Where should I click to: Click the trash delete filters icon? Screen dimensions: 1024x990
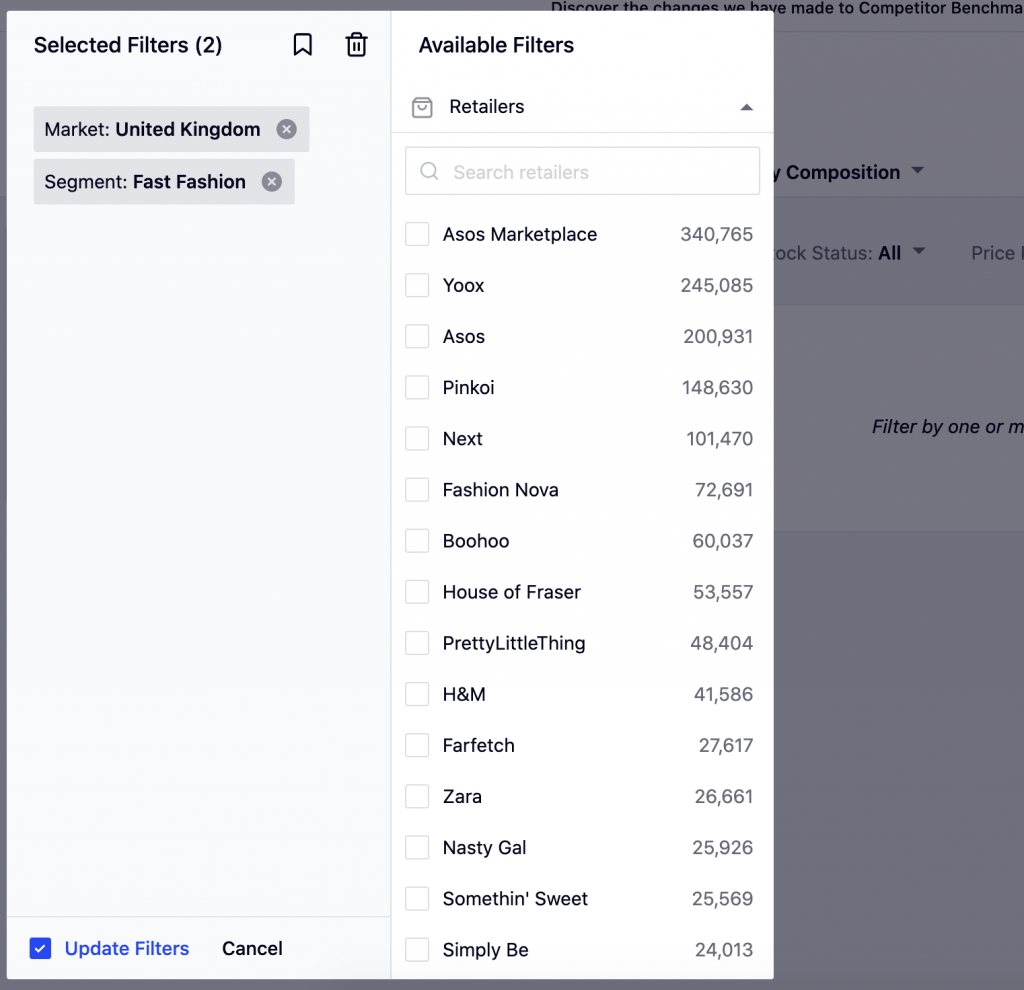pyautogui.click(x=356, y=45)
